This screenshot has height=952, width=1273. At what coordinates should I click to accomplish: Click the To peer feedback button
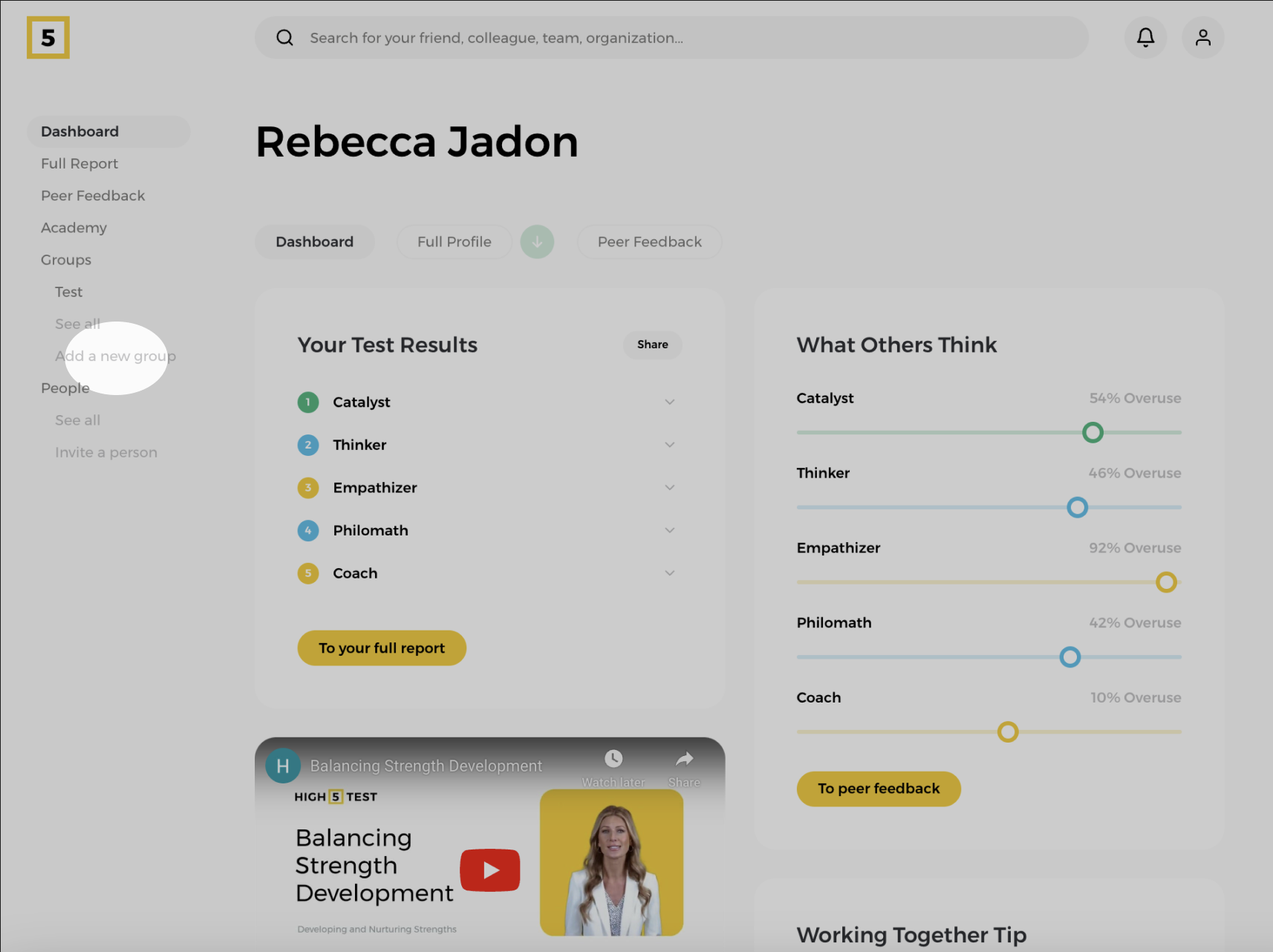pyautogui.click(x=879, y=789)
